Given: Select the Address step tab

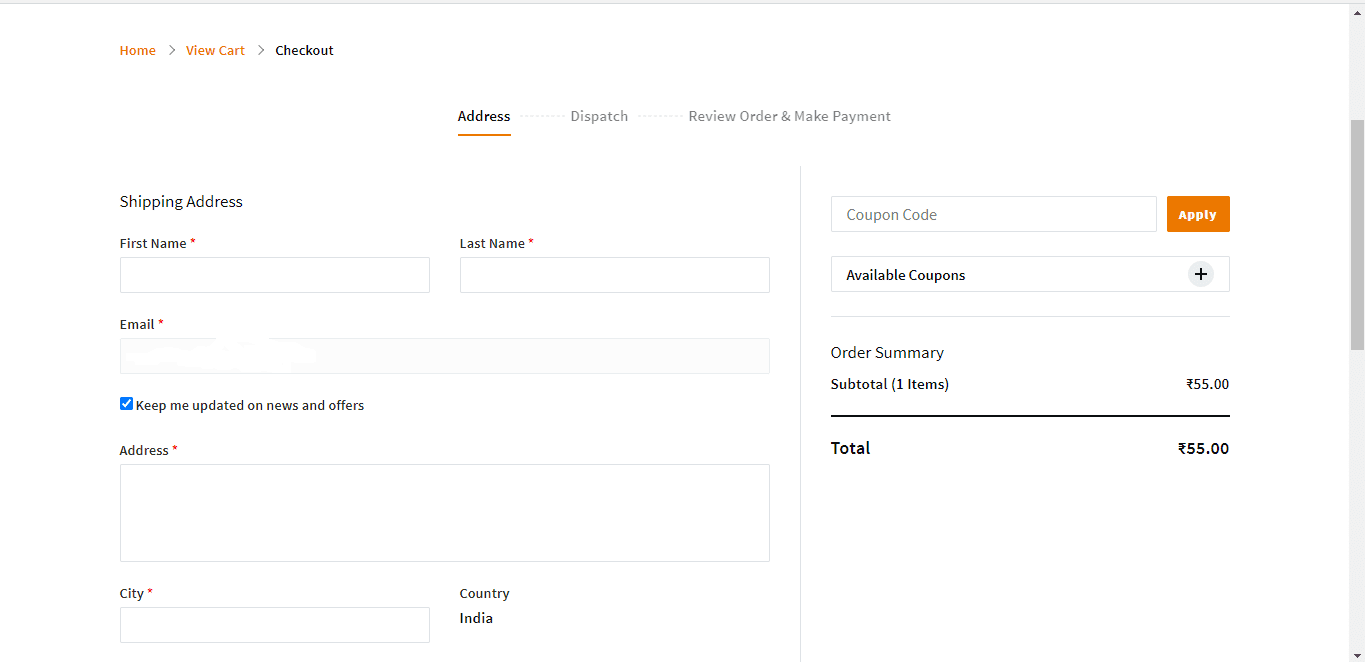Looking at the screenshot, I should click(483, 116).
